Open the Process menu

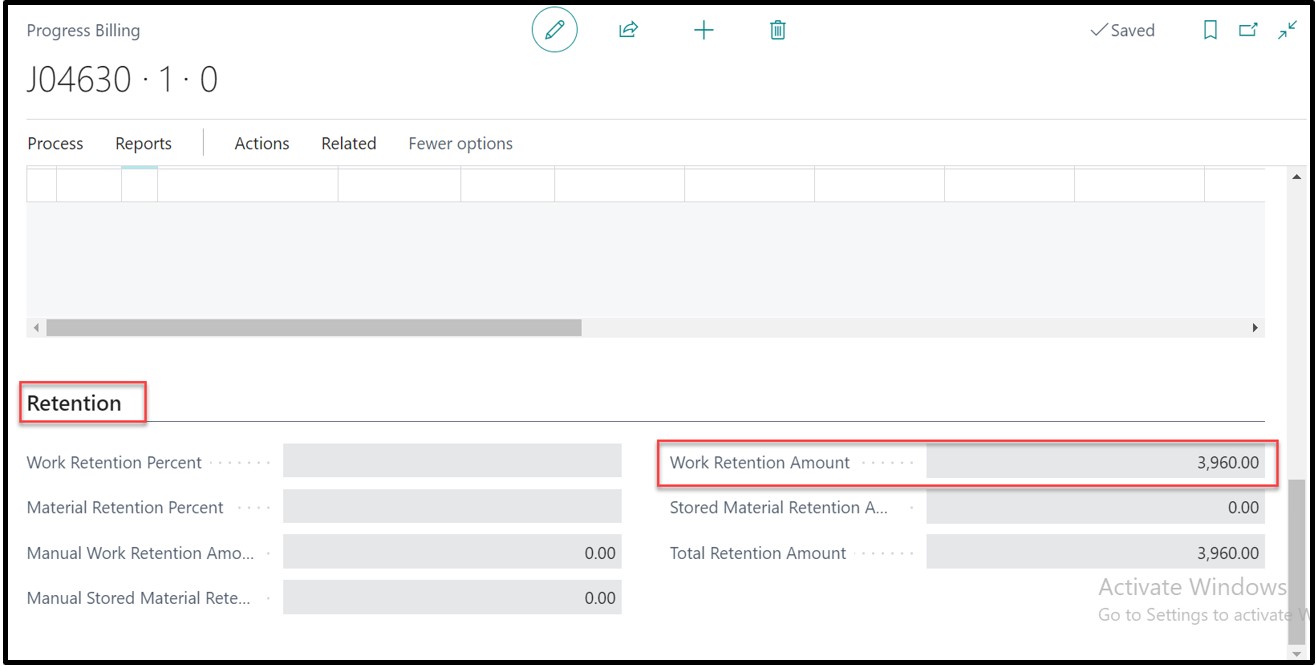(55, 143)
